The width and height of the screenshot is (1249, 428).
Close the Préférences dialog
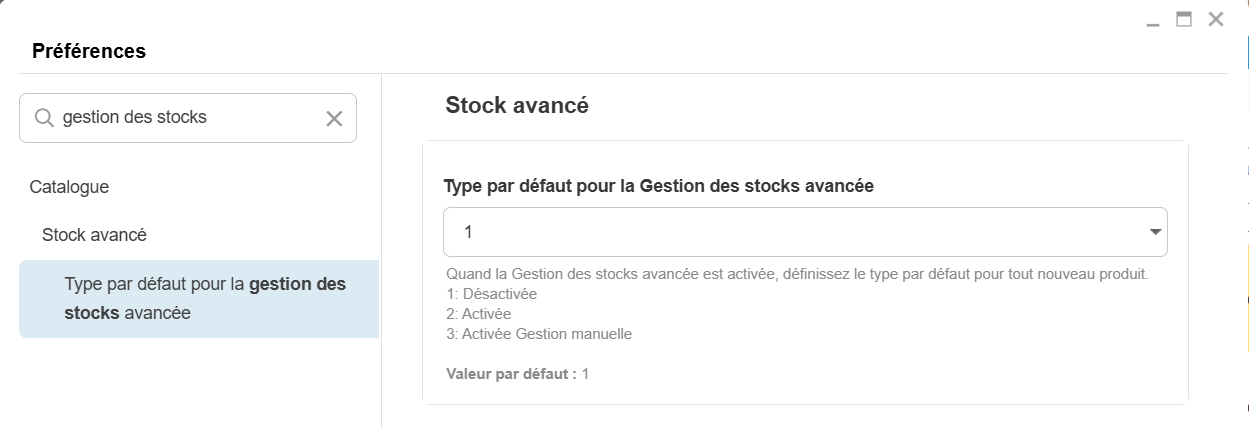pyautogui.click(x=1216, y=19)
